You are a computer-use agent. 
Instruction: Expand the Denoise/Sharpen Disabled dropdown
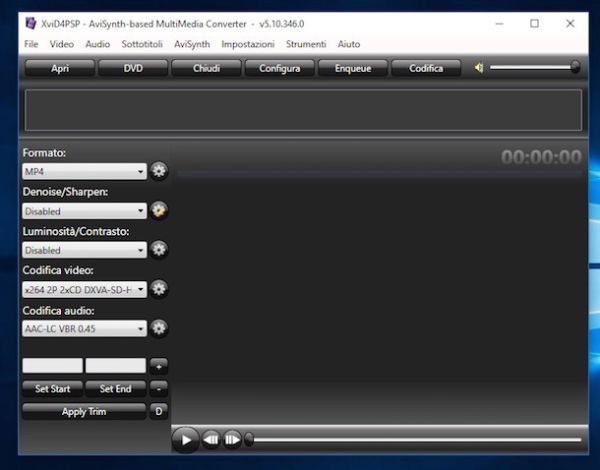tap(85, 211)
